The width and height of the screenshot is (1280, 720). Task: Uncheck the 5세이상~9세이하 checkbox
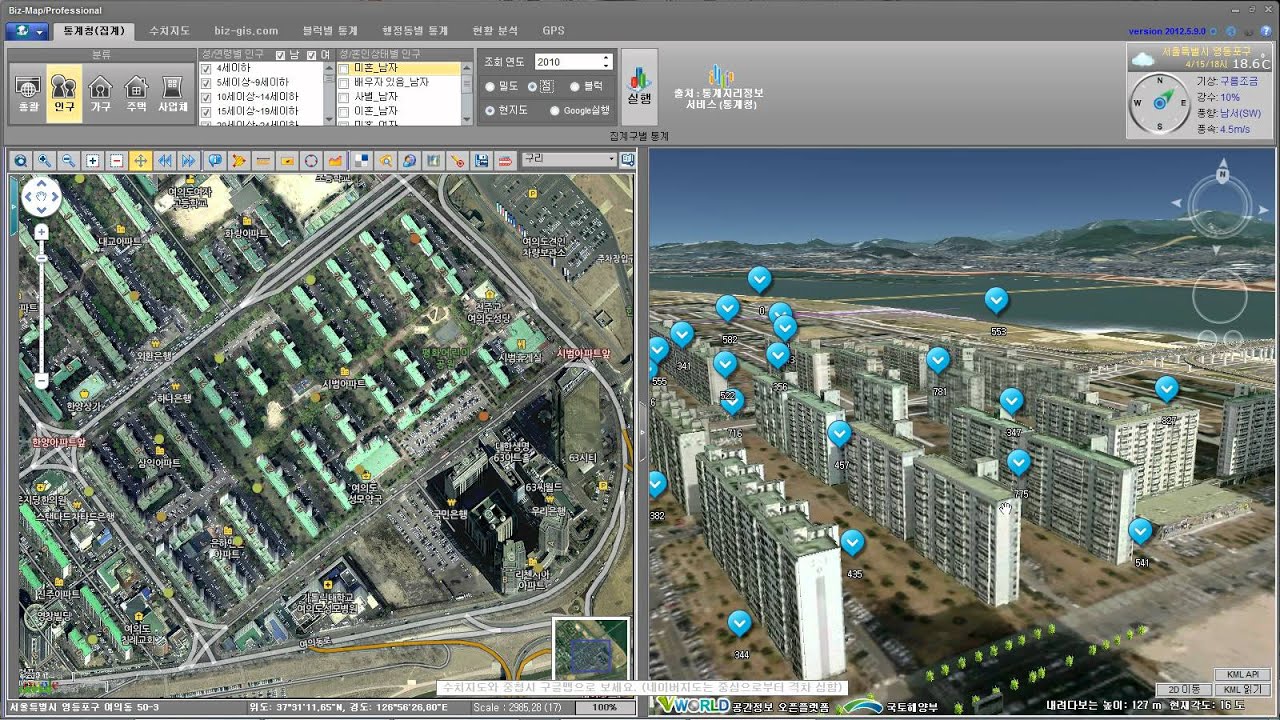pos(206,82)
